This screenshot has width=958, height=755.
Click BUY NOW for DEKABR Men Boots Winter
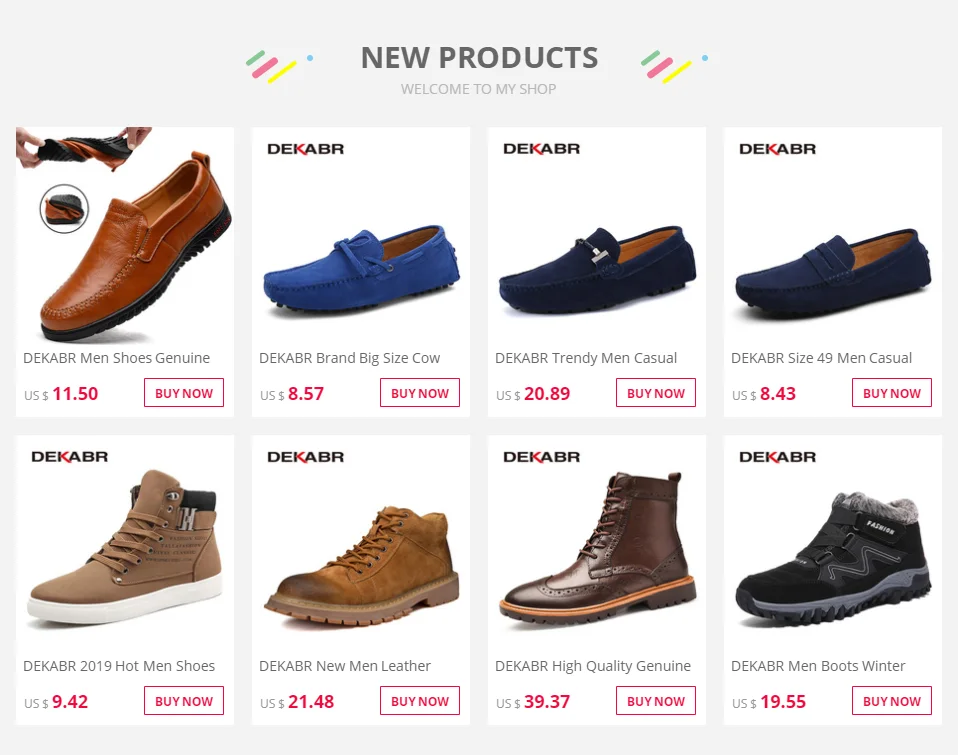pyautogui.click(x=891, y=701)
